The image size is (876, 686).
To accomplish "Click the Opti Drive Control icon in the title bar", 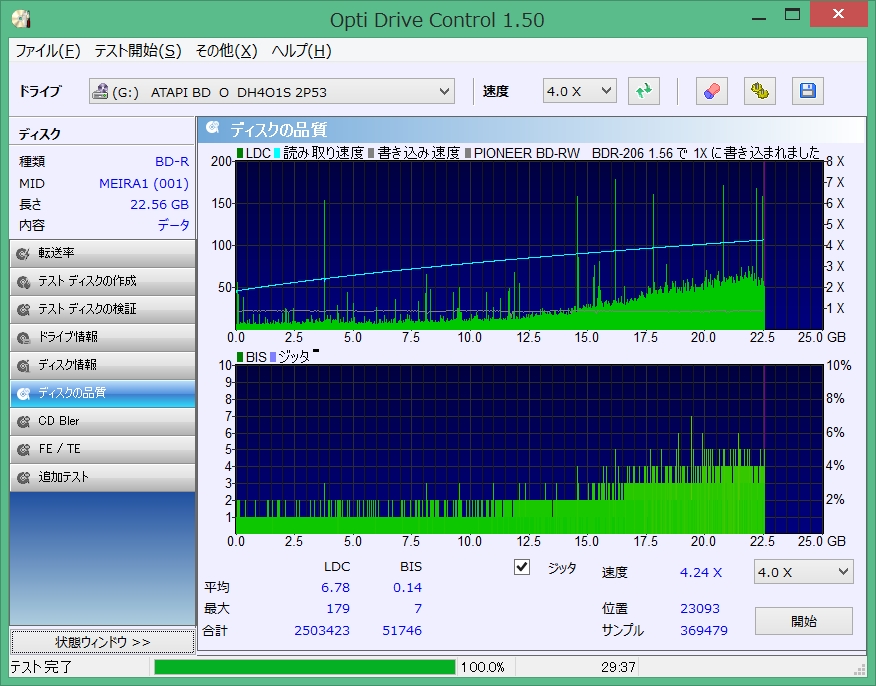I will coord(21,20).
